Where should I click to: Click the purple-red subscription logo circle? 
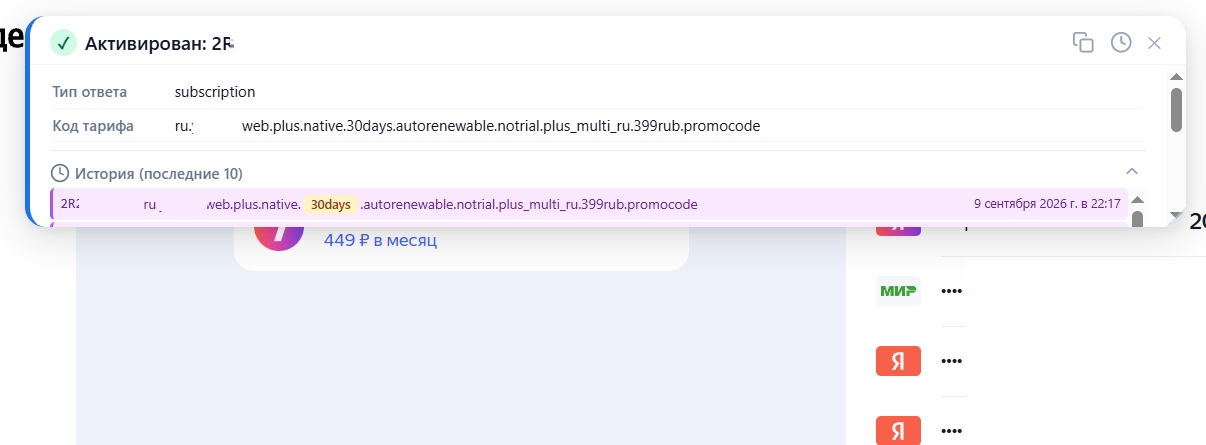point(279,236)
